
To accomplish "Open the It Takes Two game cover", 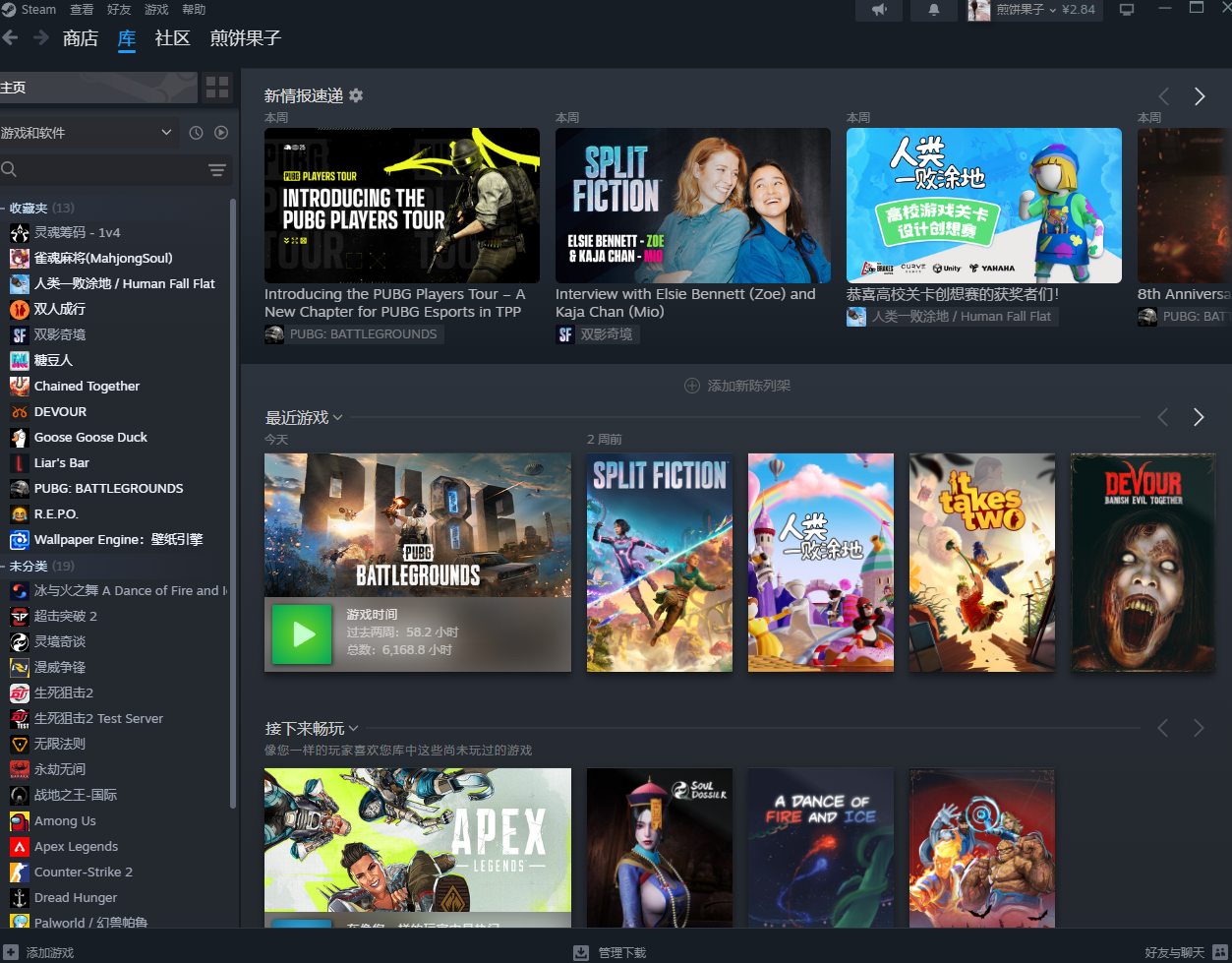I will (982, 563).
